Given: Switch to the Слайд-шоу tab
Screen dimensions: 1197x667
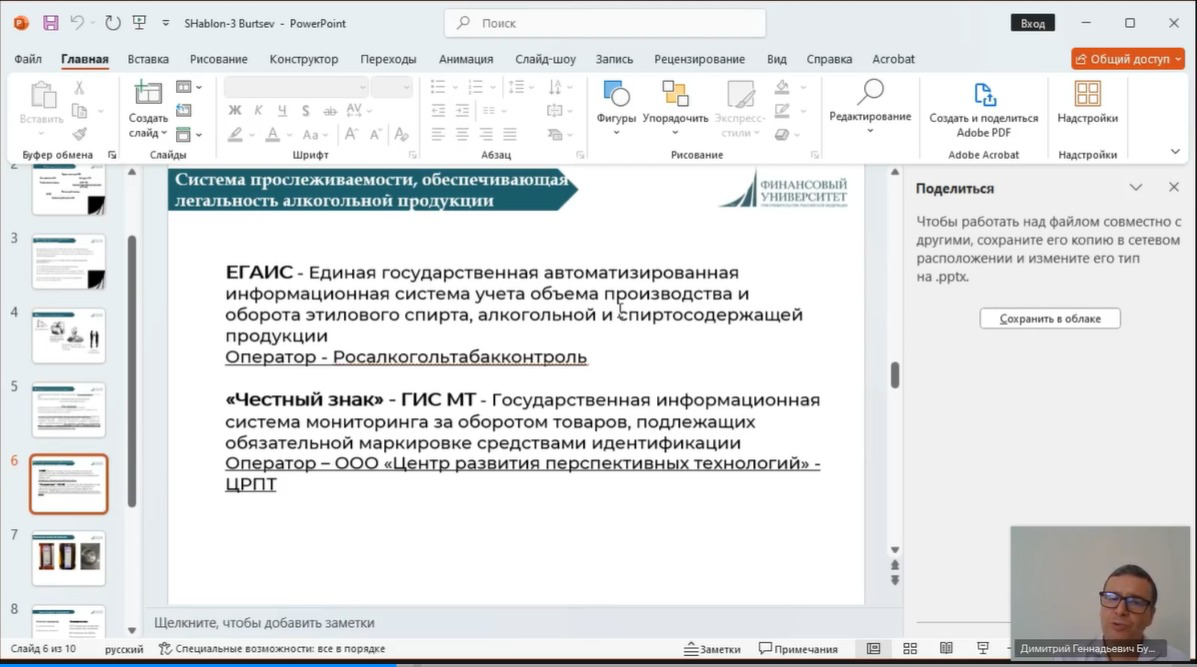Looking at the screenshot, I should coord(545,59).
